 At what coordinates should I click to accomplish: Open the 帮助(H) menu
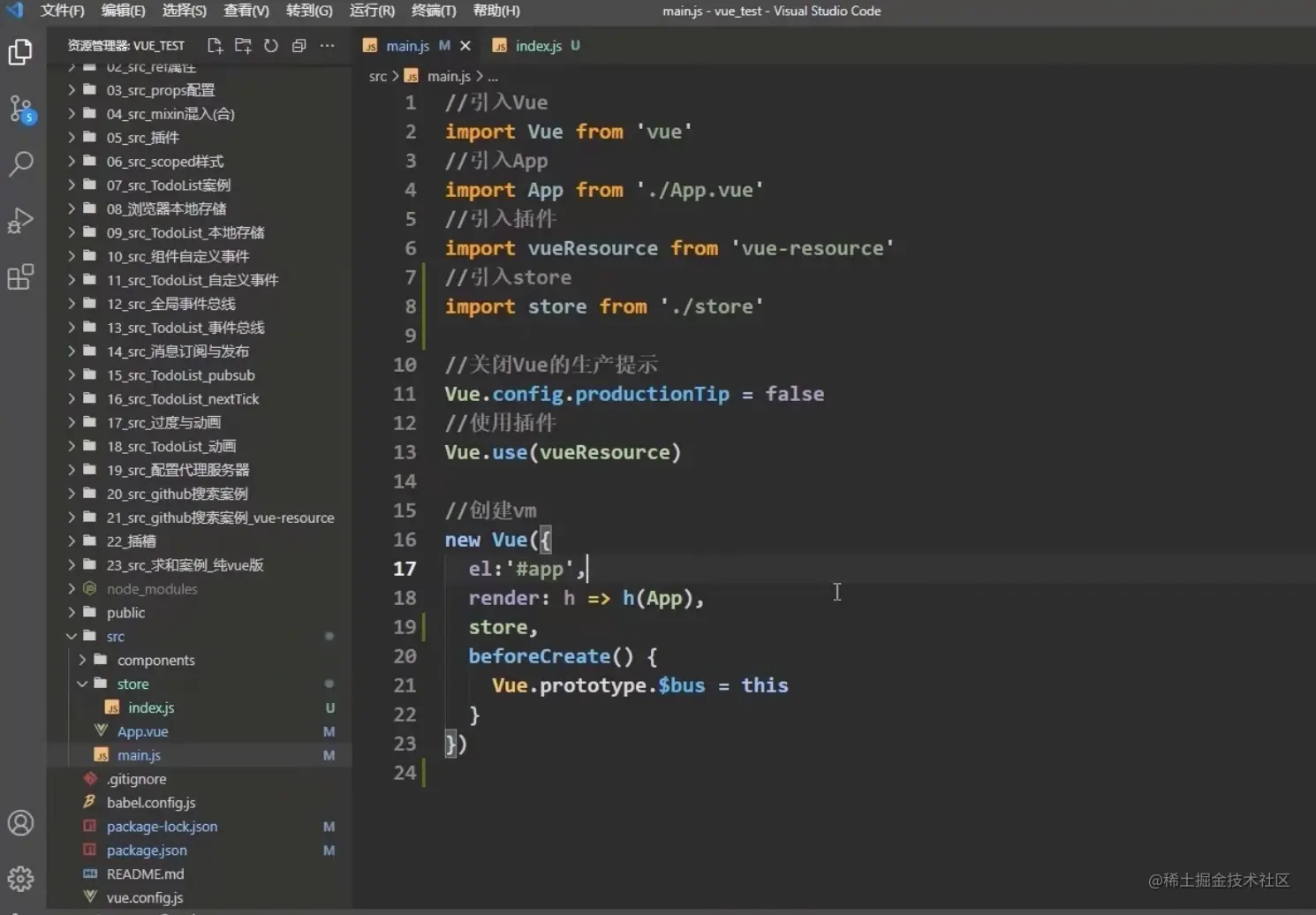pyautogui.click(x=496, y=11)
